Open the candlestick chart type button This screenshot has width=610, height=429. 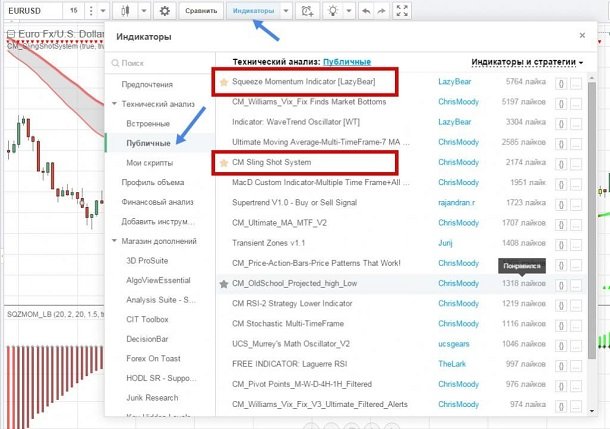coord(125,11)
